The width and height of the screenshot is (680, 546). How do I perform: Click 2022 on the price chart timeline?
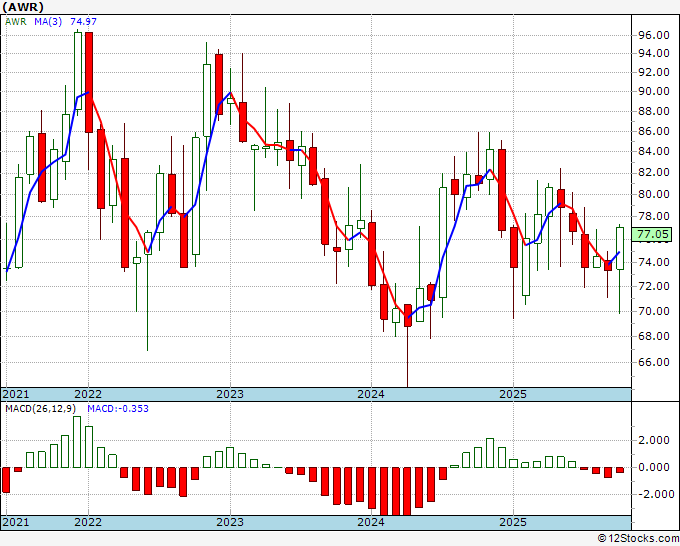(x=89, y=394)
